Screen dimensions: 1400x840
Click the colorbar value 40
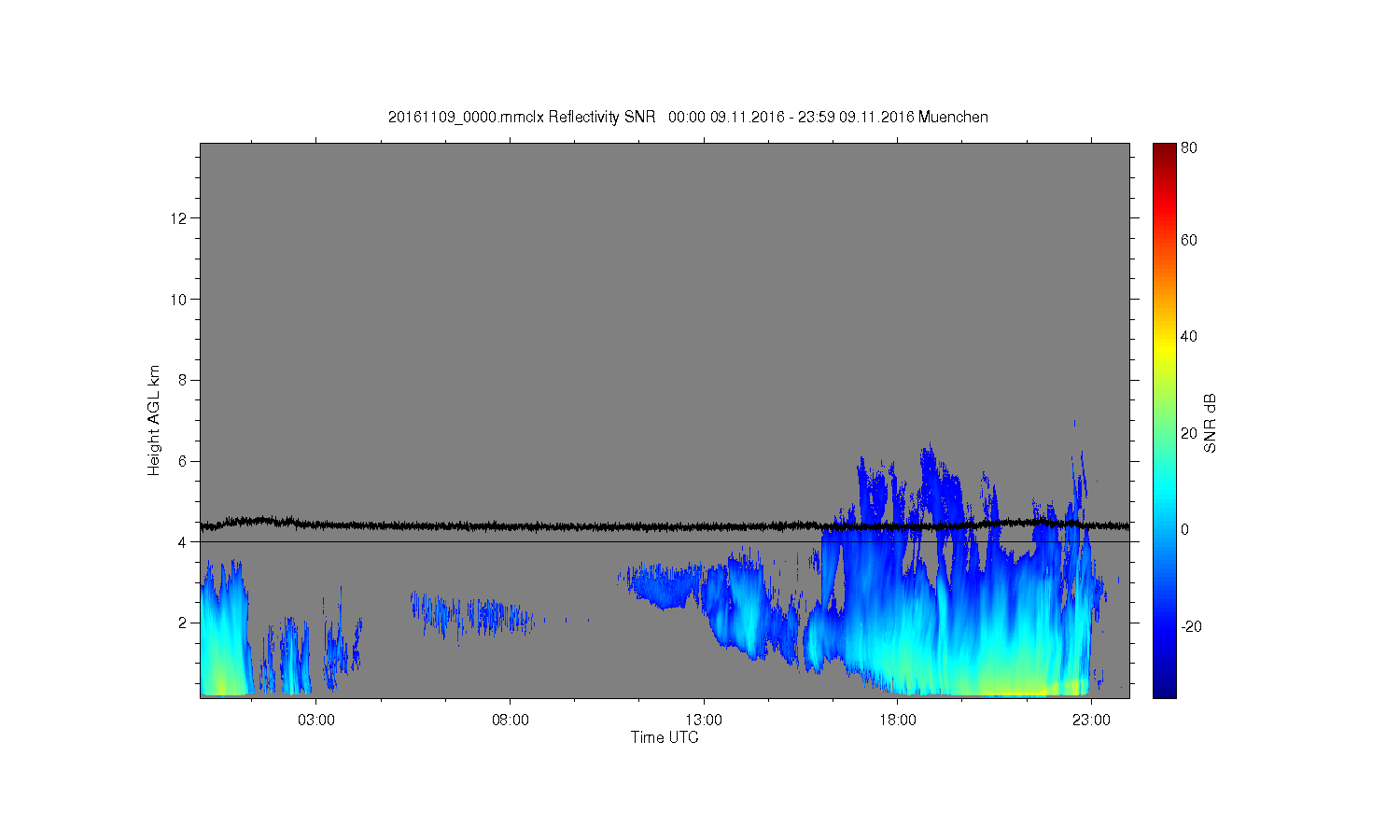click(x=1189, y=337)
